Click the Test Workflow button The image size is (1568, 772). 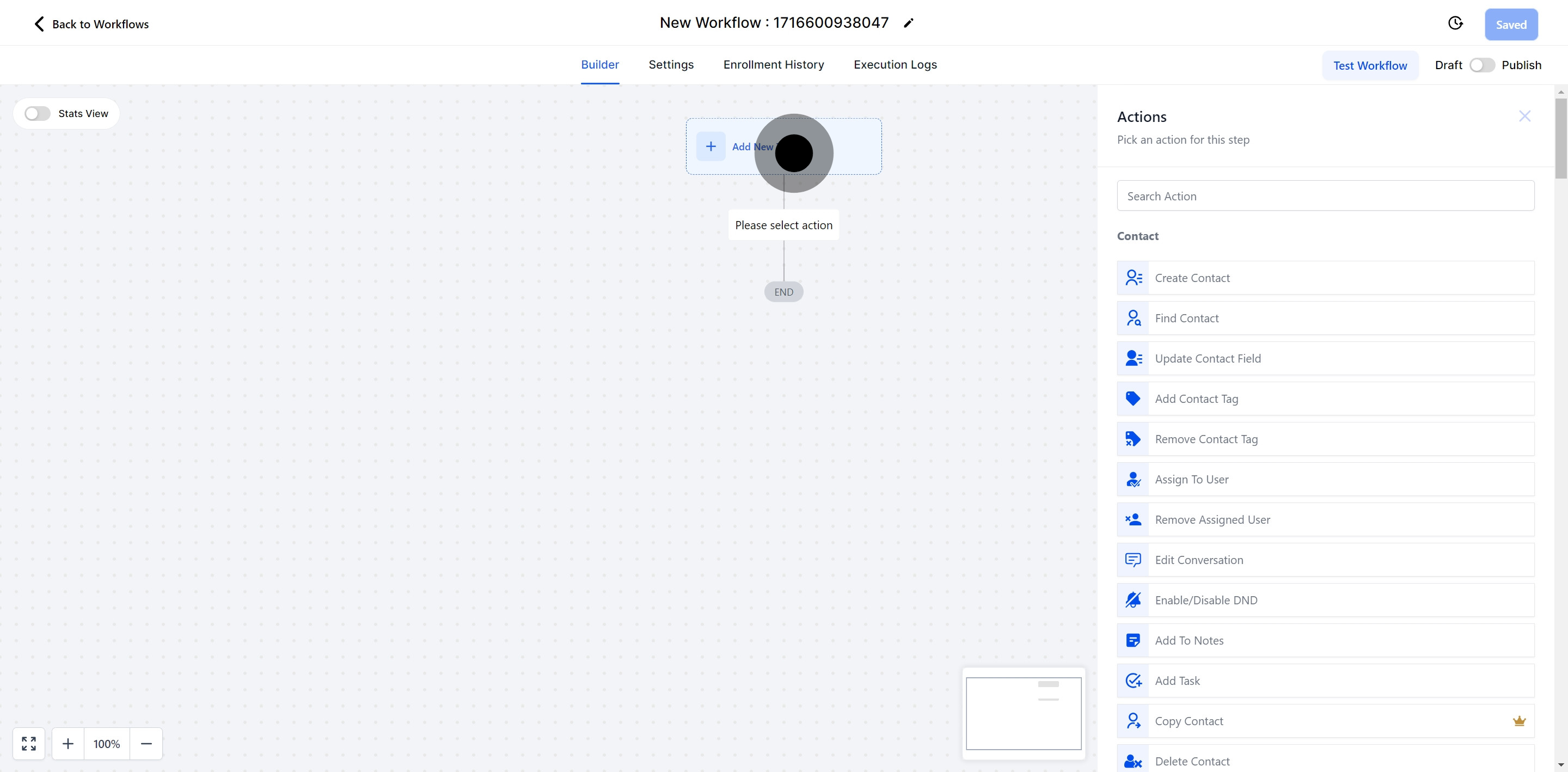pyautogui.click(x=1370, y=65)
